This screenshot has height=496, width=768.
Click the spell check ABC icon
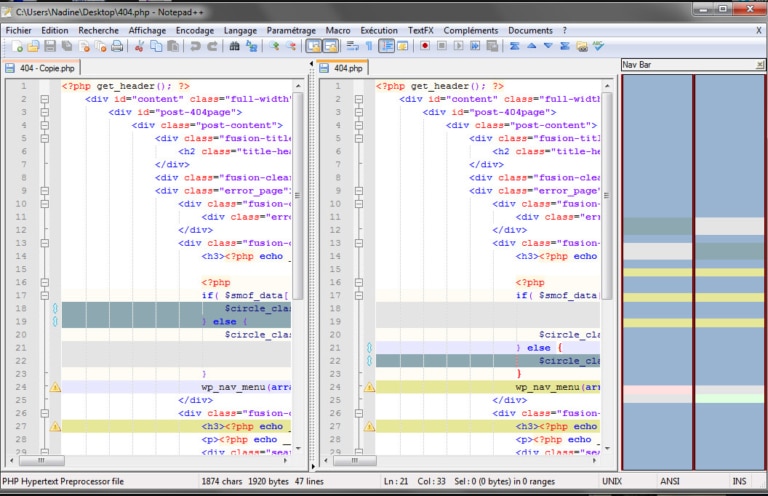pyautogui.click(x=598, y=46)
